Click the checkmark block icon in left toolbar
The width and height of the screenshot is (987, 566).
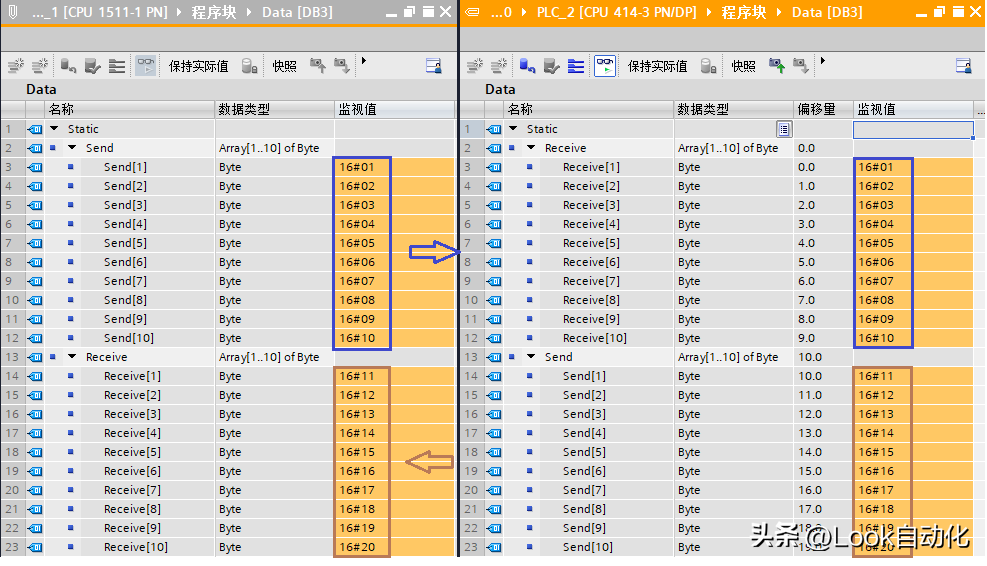93,66
